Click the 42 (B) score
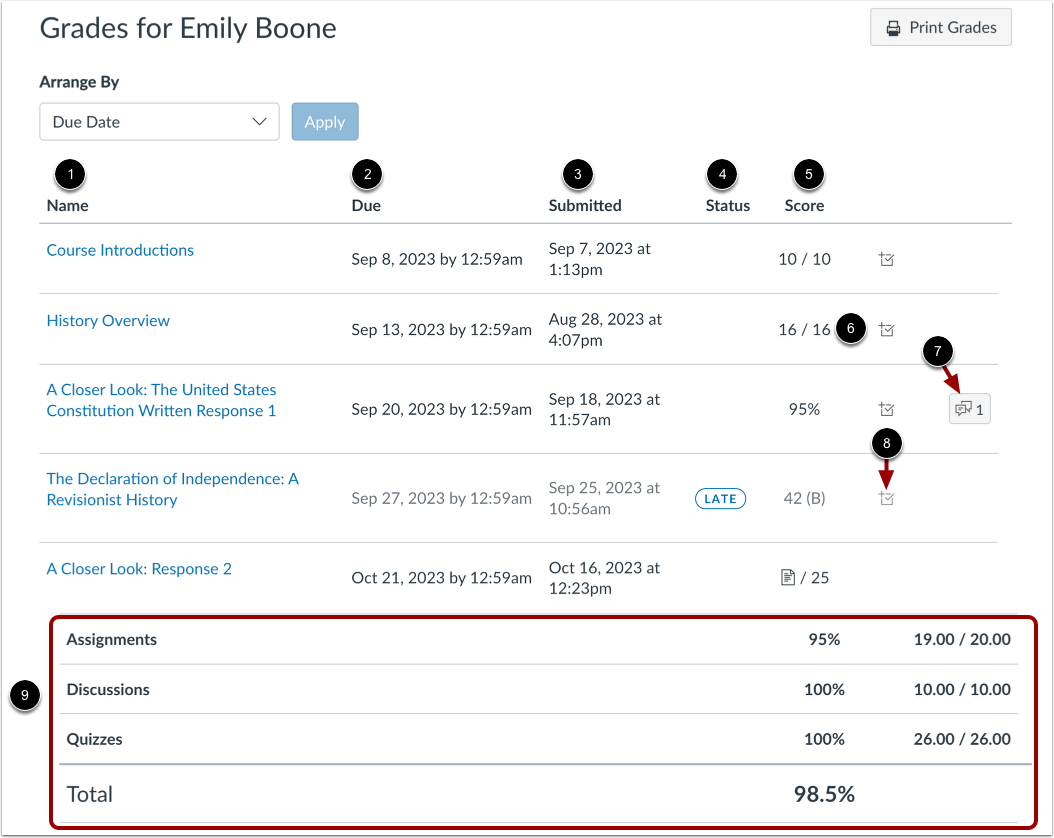The width and height of the screenshot is (1054, 838). tap(805, 498)
